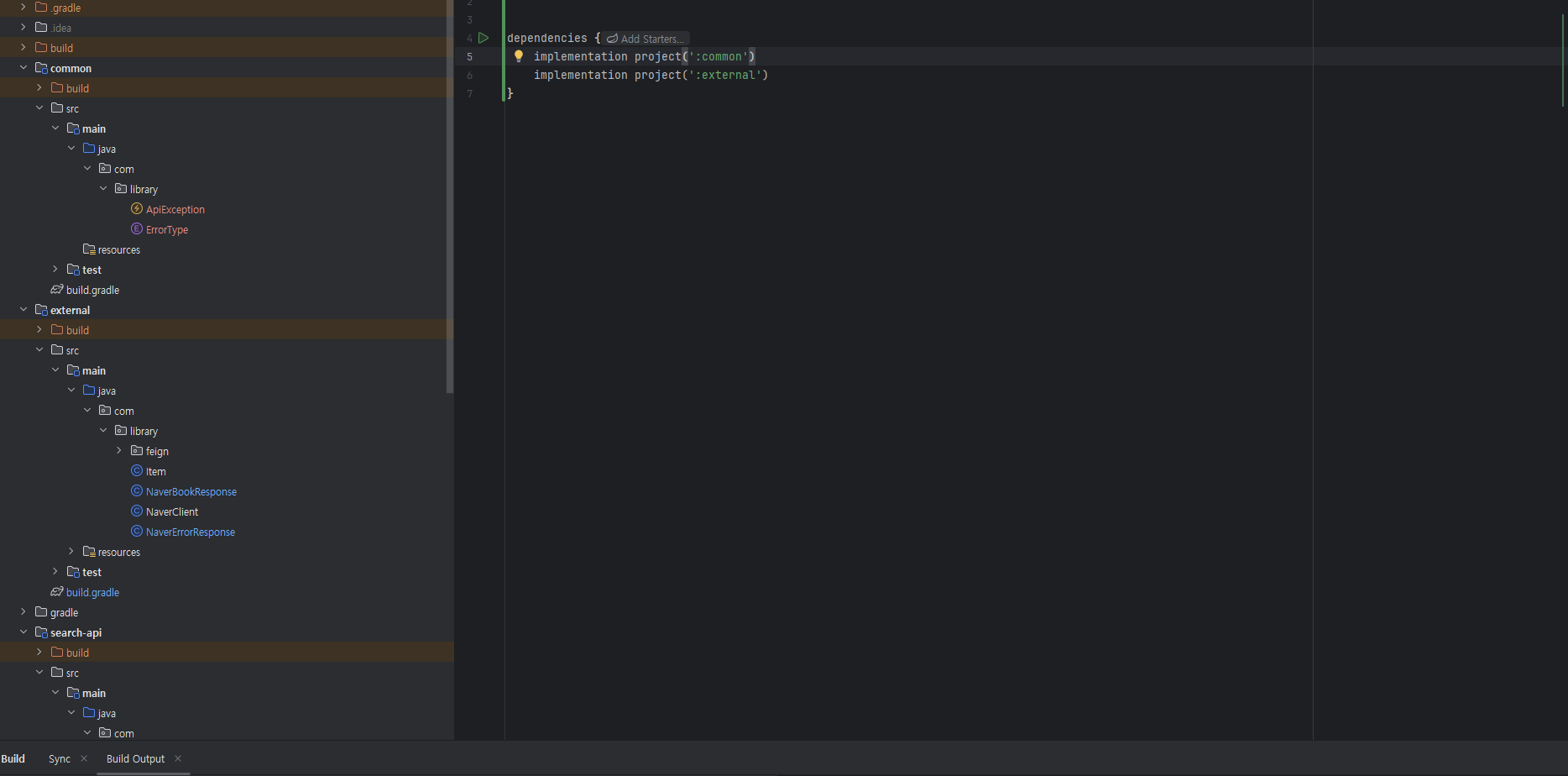Switch to the Sync tab
This screenshot has height=776, width=1568.
click(x=60, y=758)
